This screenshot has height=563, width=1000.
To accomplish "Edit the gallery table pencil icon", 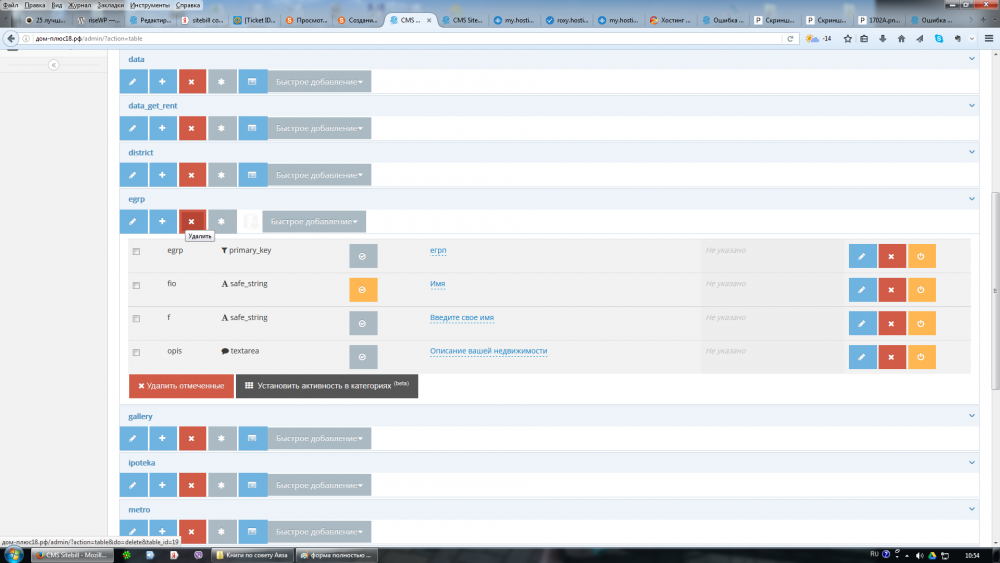I will 133,438.
